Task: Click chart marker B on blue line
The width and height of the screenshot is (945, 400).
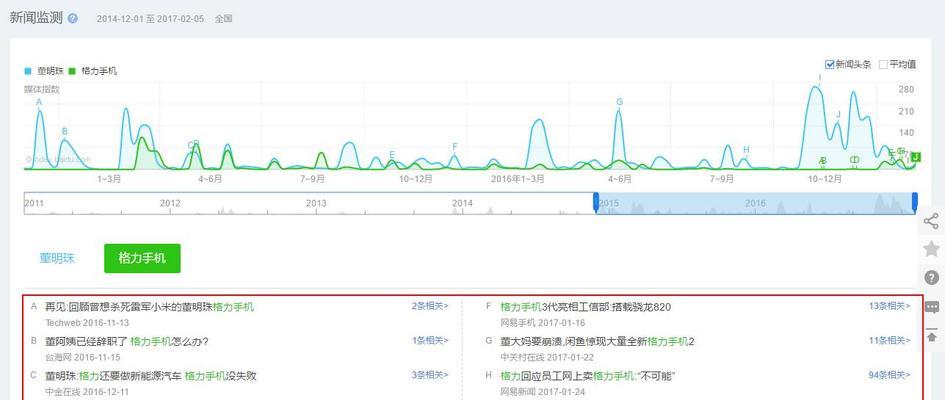Action: [x=64, y=131]
